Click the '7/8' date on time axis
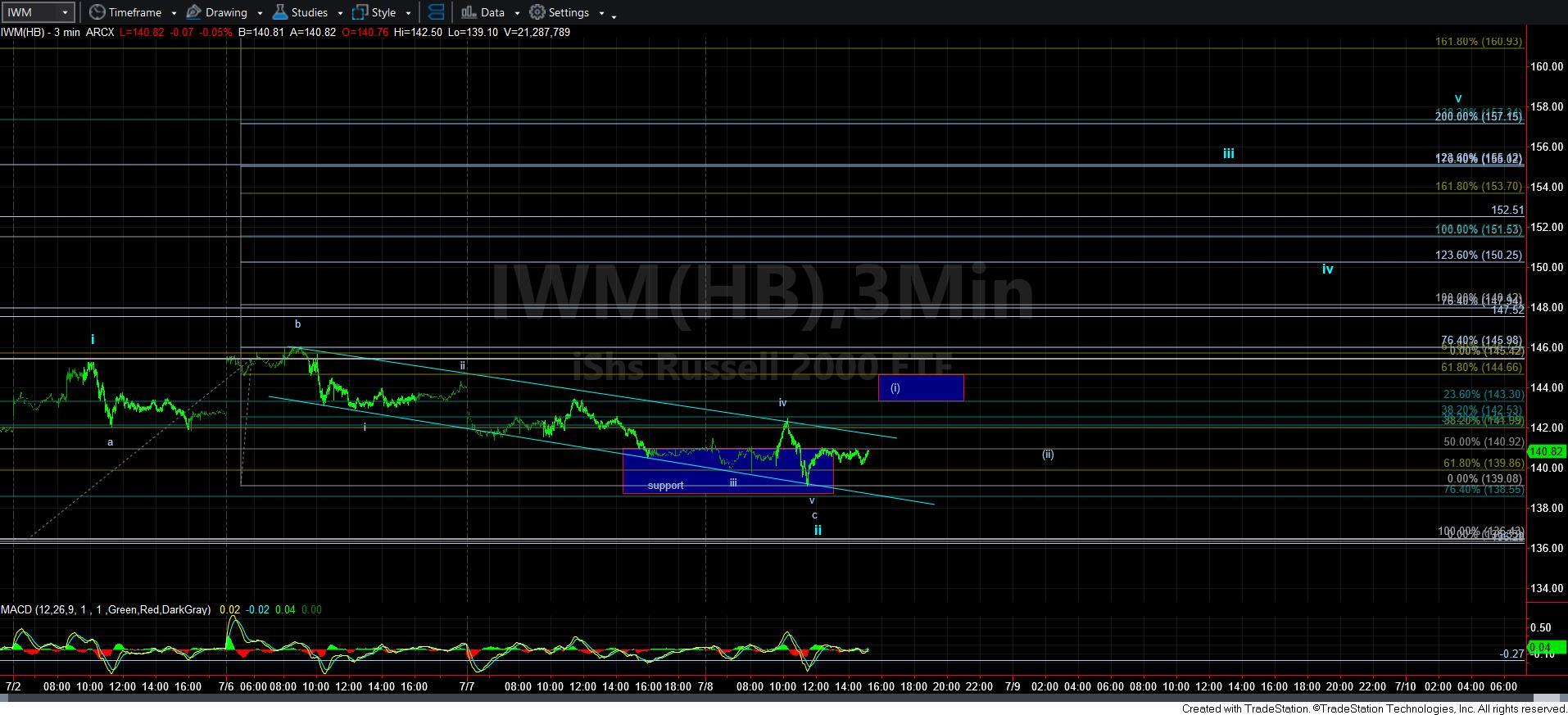 pos(706,686)
